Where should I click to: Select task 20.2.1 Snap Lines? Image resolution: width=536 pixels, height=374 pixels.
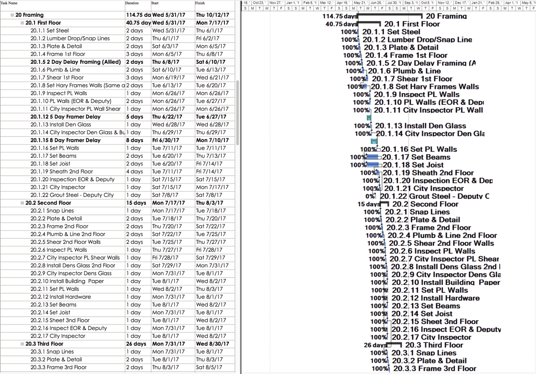52,211
